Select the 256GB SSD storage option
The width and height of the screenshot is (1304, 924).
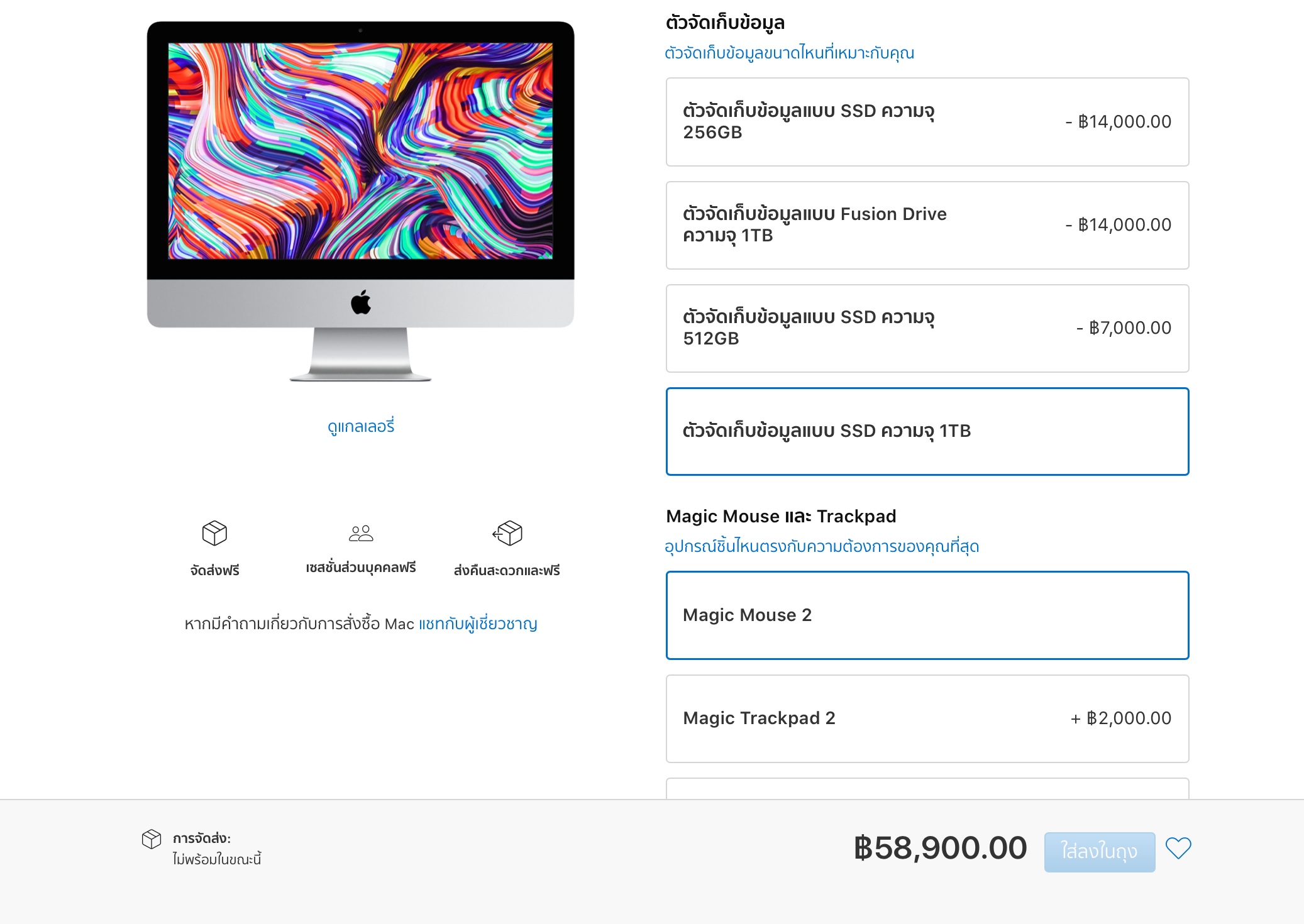(x=927, y=122)
